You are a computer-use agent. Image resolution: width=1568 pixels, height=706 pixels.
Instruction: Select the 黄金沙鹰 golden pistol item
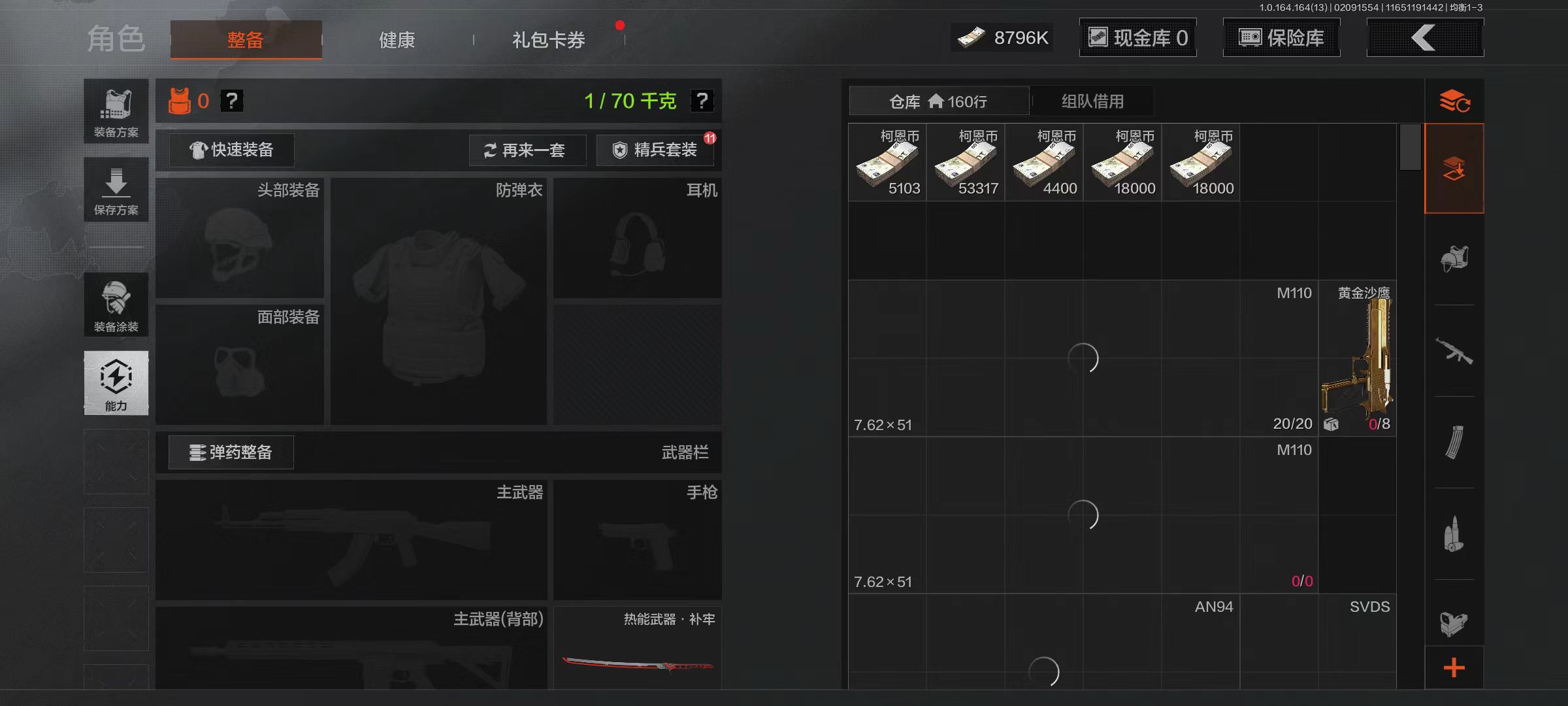pyautogui.click(x=1358, y=358)
